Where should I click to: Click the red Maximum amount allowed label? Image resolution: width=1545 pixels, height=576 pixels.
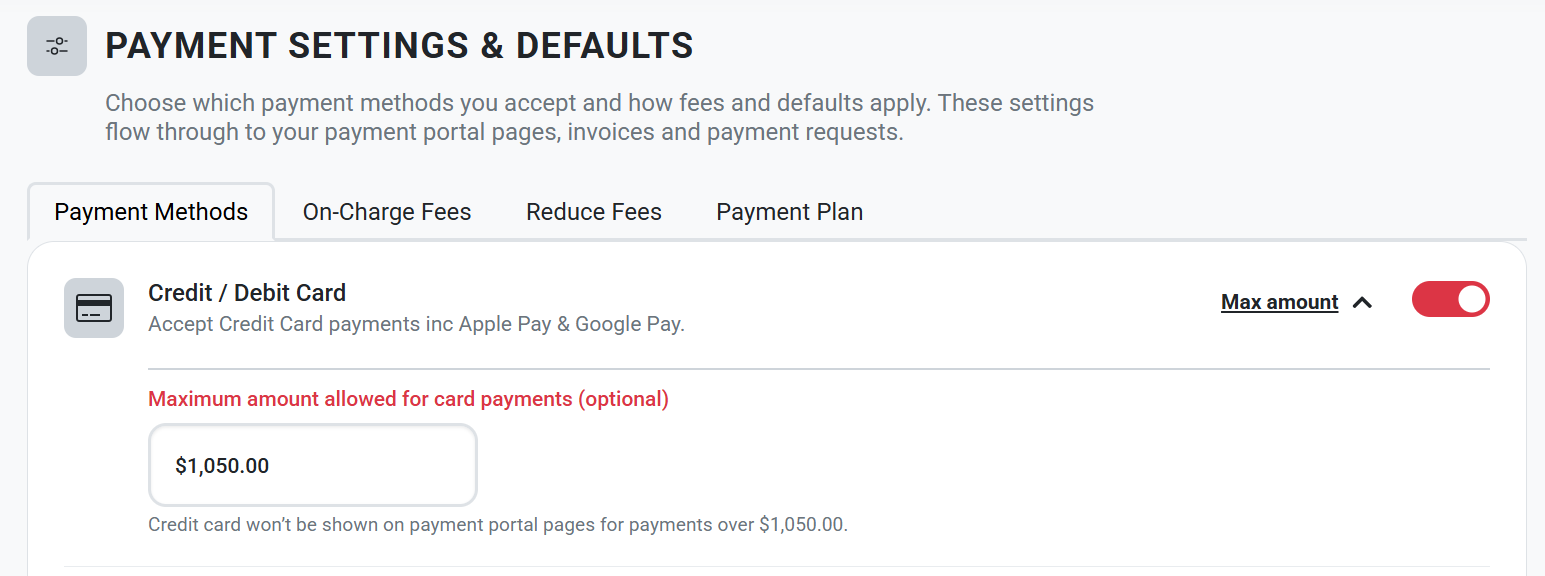pos(408,399)
